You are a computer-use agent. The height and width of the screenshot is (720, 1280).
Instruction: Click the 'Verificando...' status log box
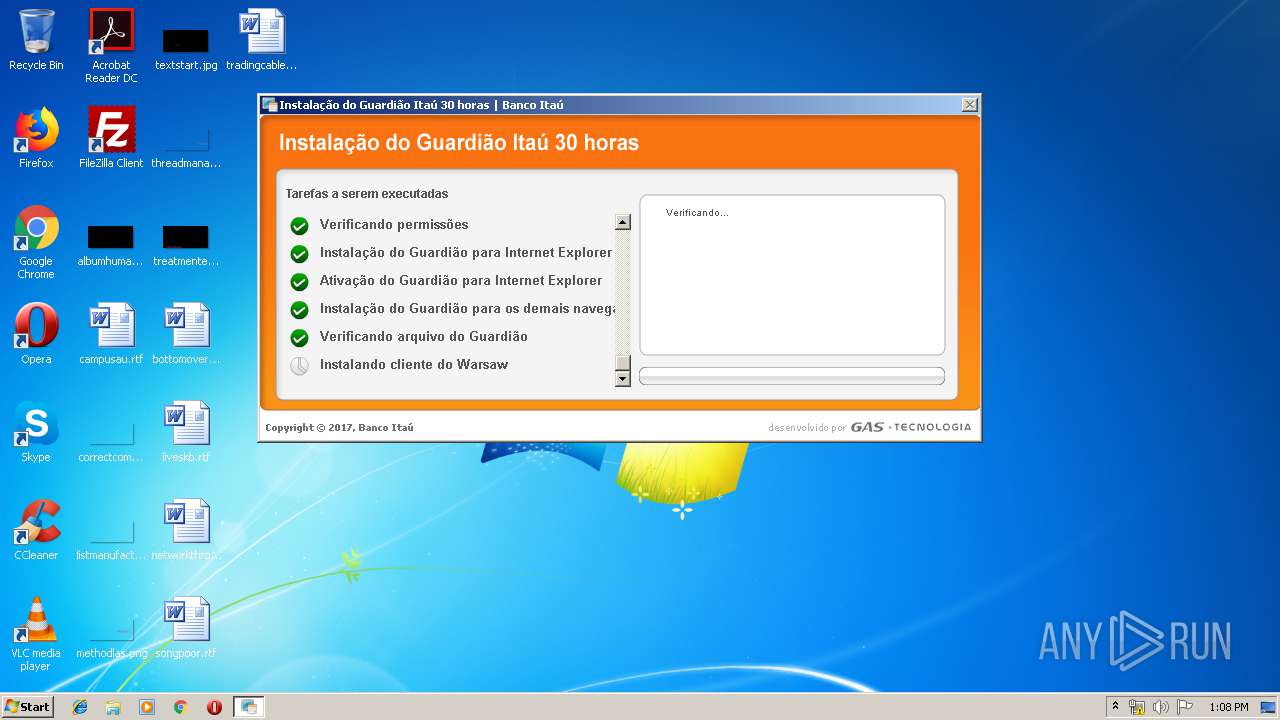792,275
